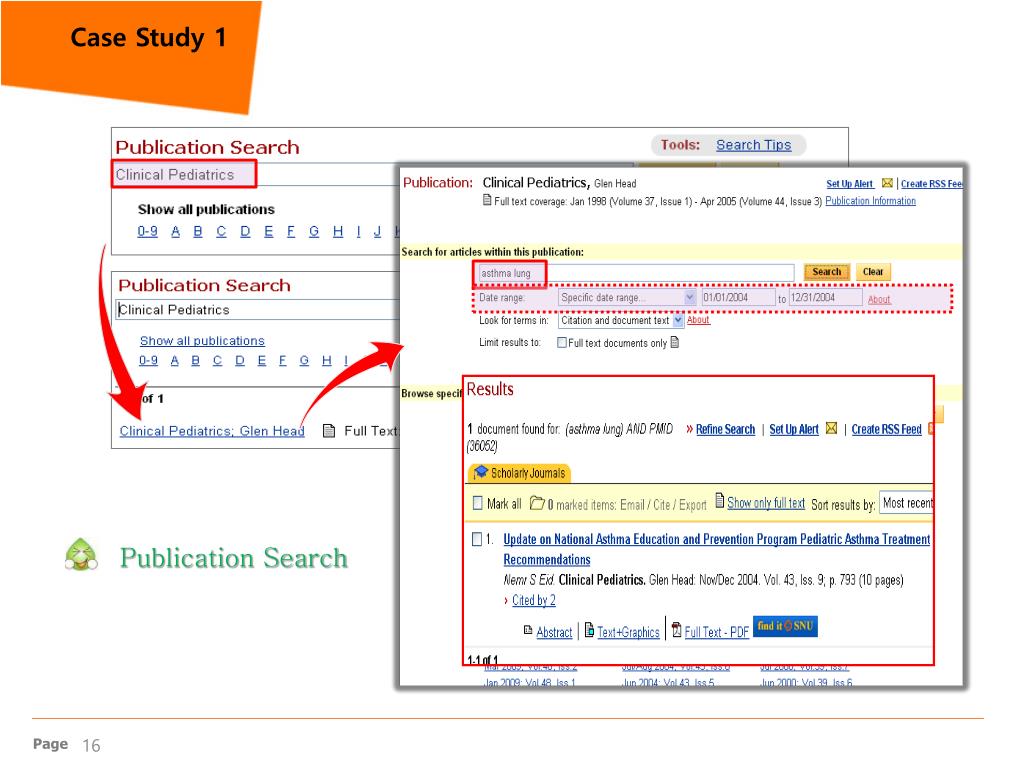The width and height of the screenshot is (1024, 768).
Task: Open the Specific date range dropdown
Action: click(x=627, y=298)
